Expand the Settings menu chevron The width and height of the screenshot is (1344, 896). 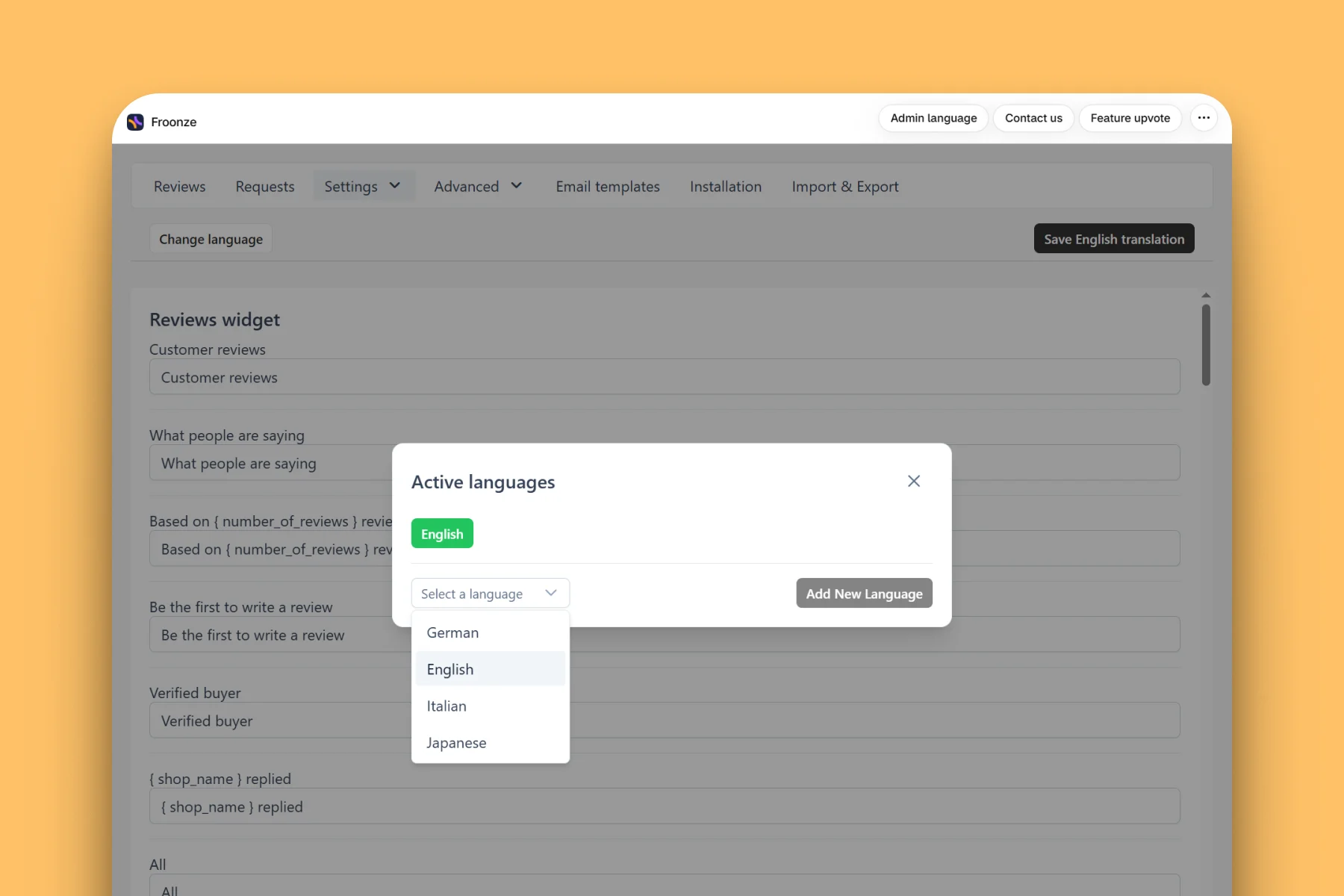(395, 186)
